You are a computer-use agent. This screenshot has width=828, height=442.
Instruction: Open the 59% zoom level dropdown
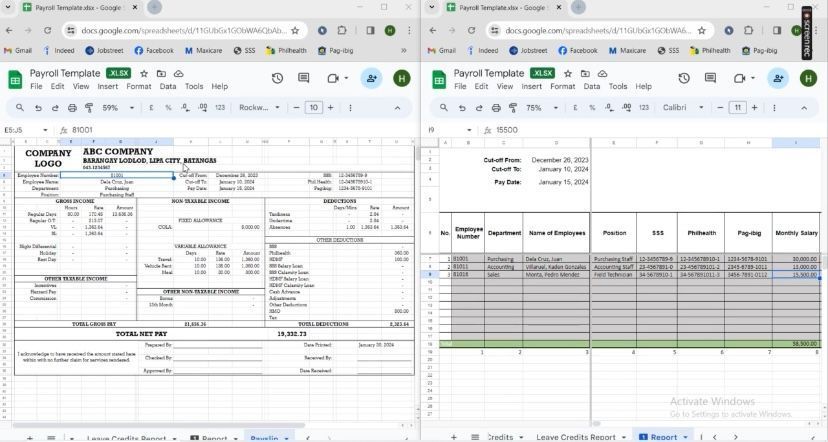coord(116,108)
